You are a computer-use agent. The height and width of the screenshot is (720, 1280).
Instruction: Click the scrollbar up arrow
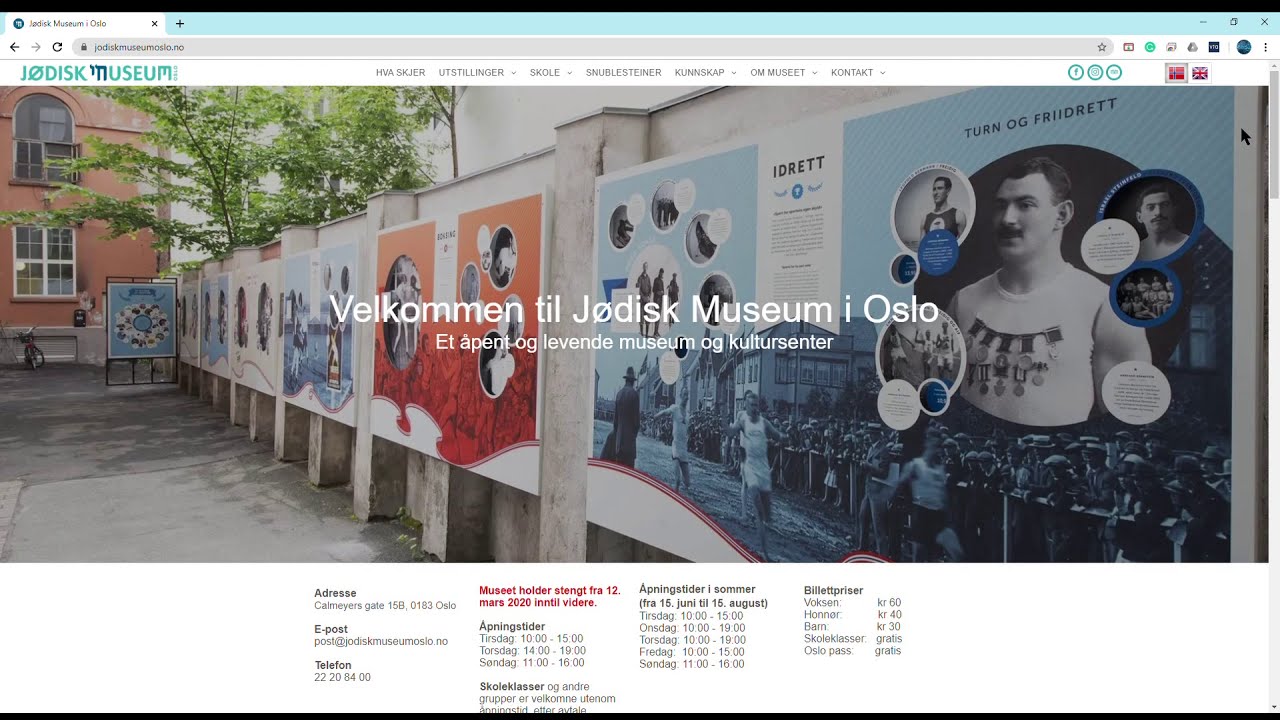(1274, 65)
